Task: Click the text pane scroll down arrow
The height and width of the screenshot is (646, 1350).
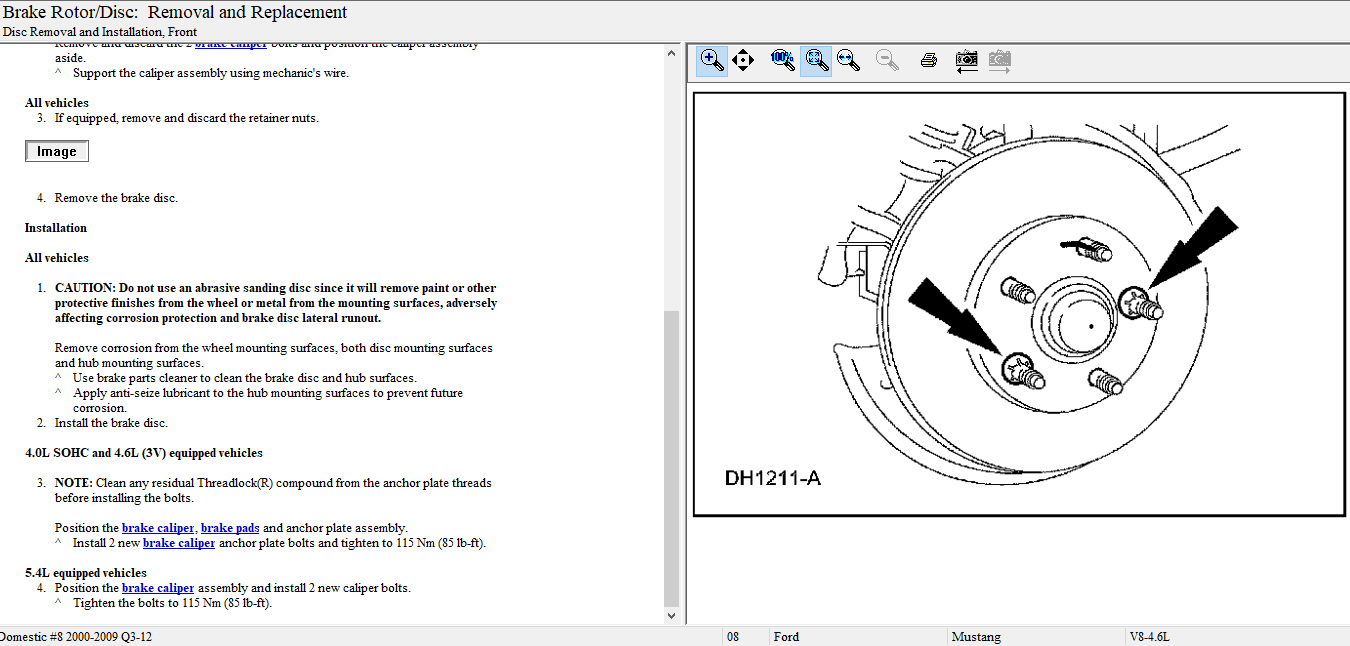Action: coord(671,616)
